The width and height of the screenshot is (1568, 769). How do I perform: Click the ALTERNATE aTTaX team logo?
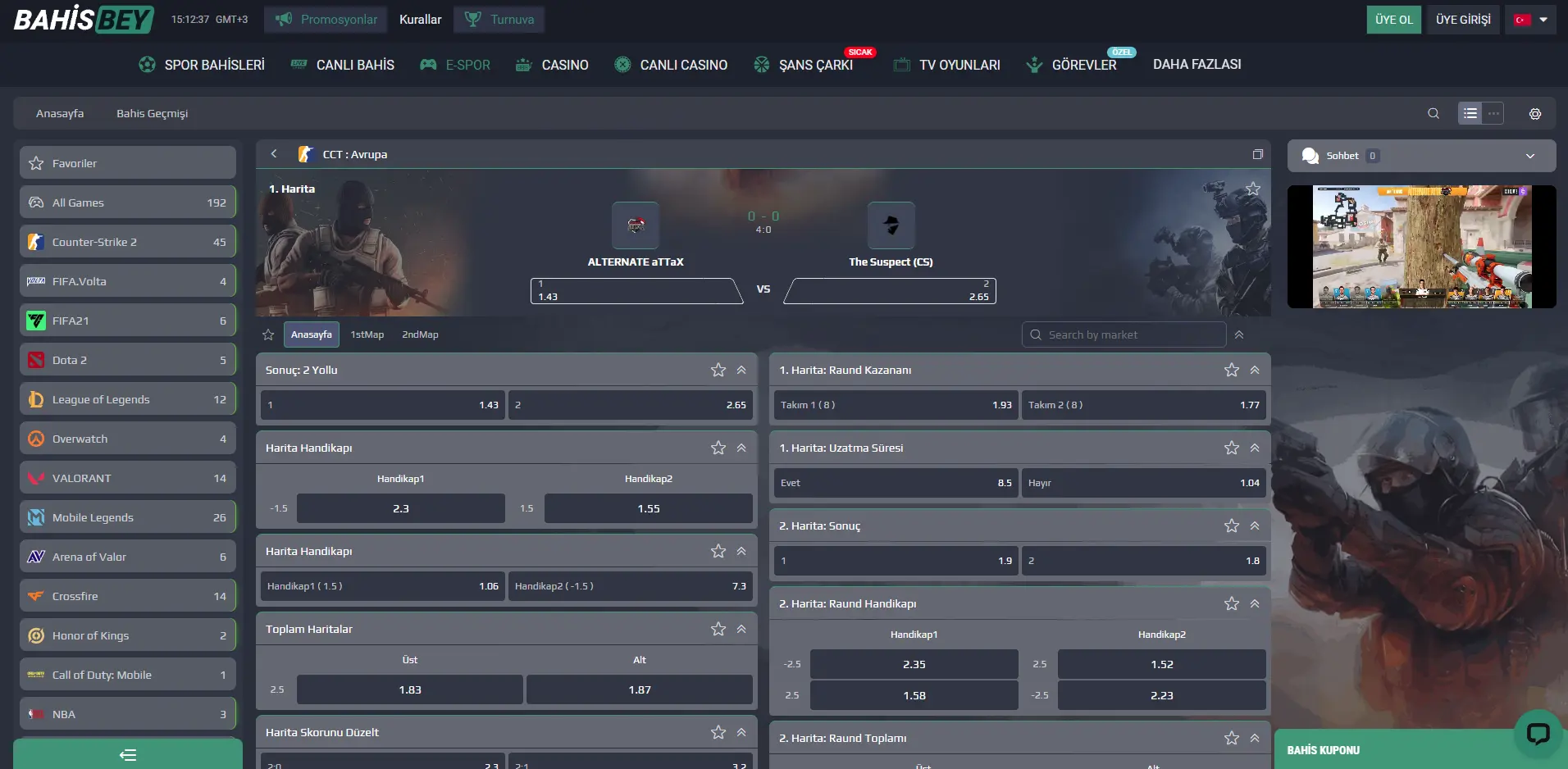click(636, 225)
